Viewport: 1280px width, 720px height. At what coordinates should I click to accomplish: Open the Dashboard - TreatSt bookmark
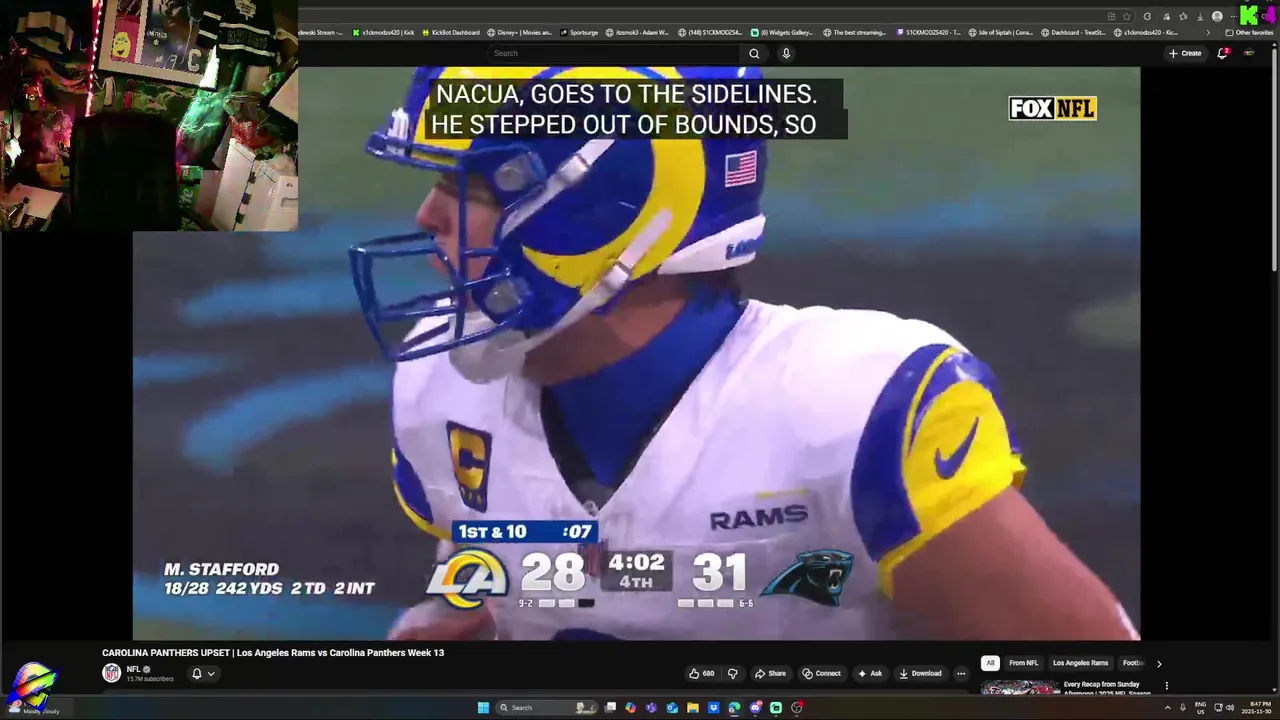(x=1074, y=32)
